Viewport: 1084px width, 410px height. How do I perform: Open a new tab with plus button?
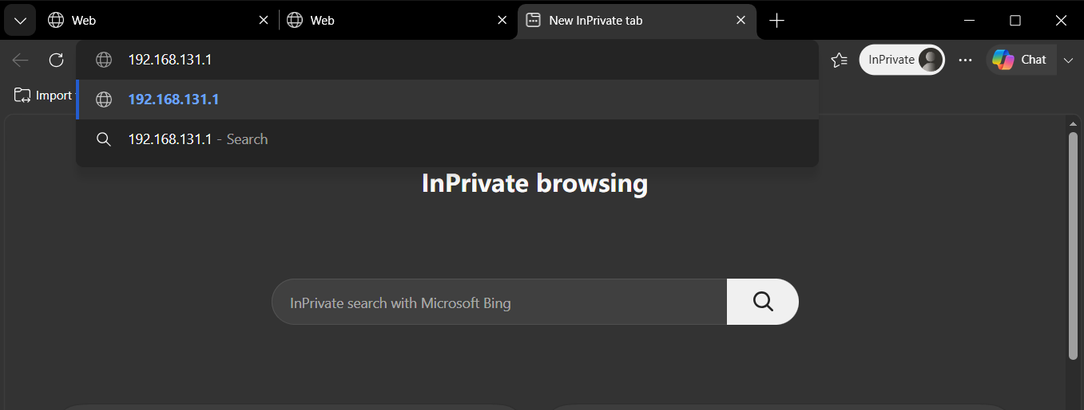[777, 21]
